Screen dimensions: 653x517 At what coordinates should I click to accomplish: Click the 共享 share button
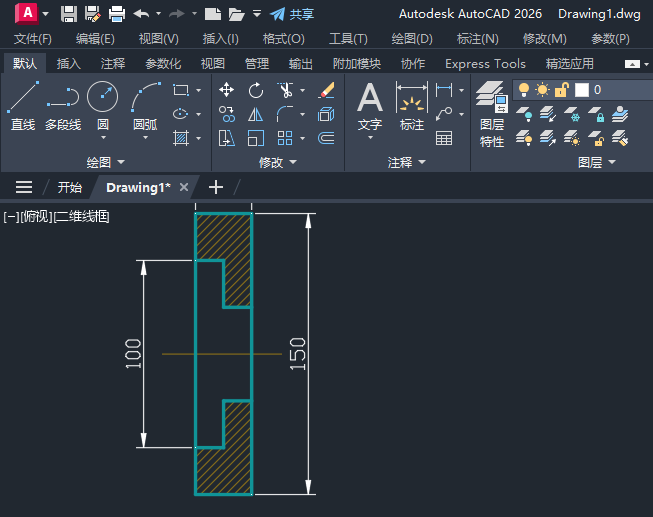[x=292, y=14]
